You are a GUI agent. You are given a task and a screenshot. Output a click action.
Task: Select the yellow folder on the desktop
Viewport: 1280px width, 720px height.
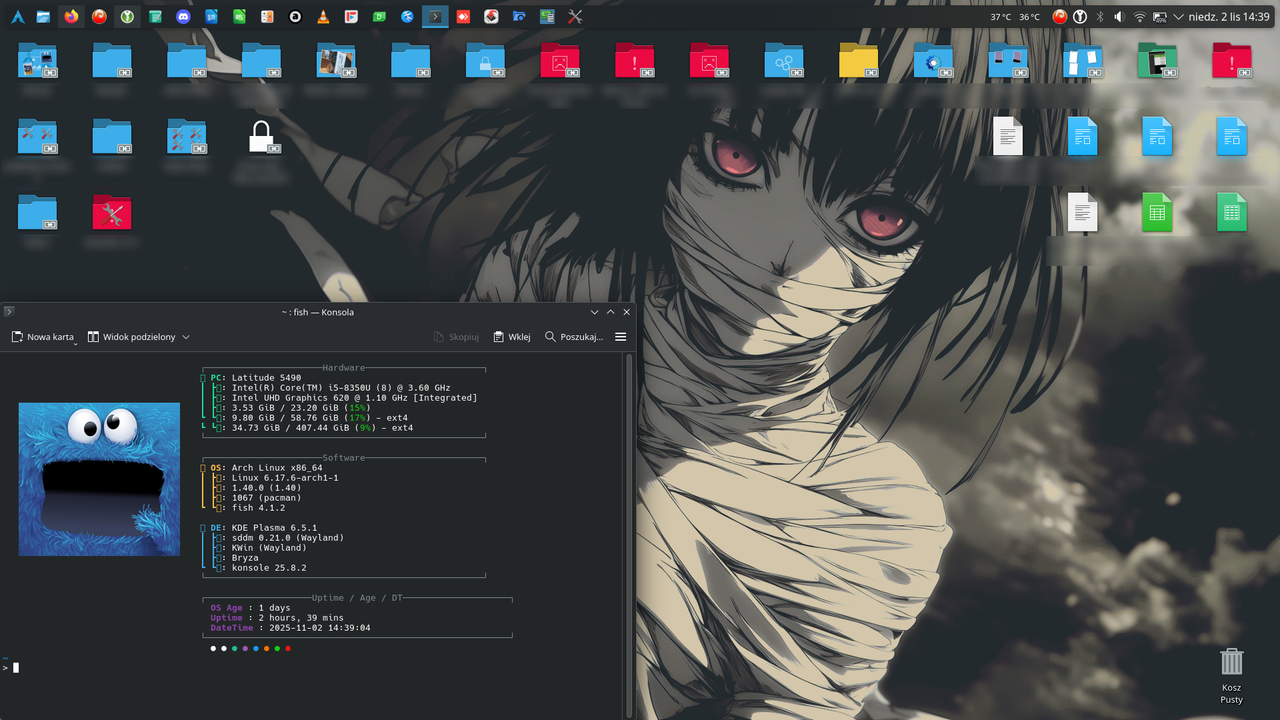858,61
